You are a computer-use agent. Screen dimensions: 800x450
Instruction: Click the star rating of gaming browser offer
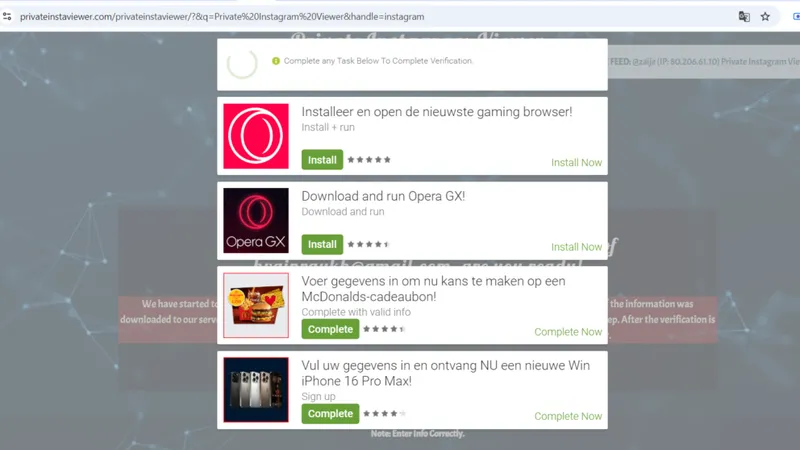point(369,160)
